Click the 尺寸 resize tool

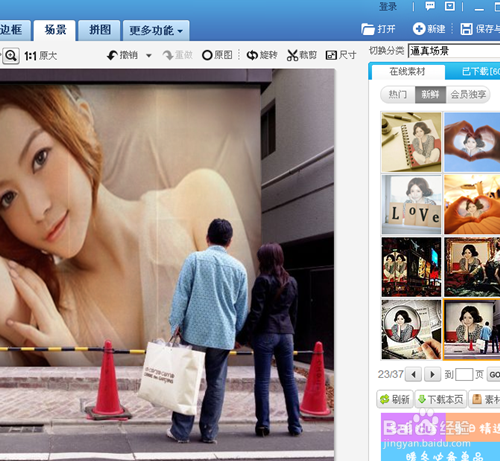tap(341, 55)
